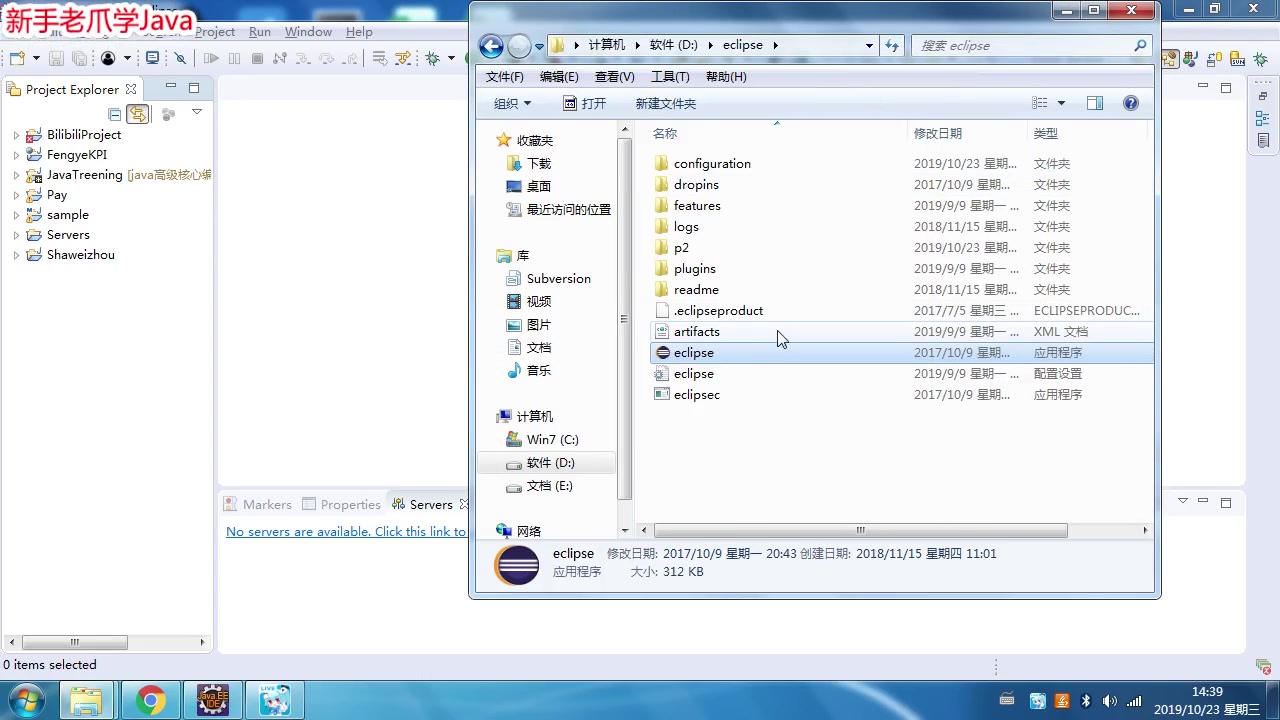Click the No servers are available link
The height and width of the screenshot is (720, 1280).
(x=346, y=531)
